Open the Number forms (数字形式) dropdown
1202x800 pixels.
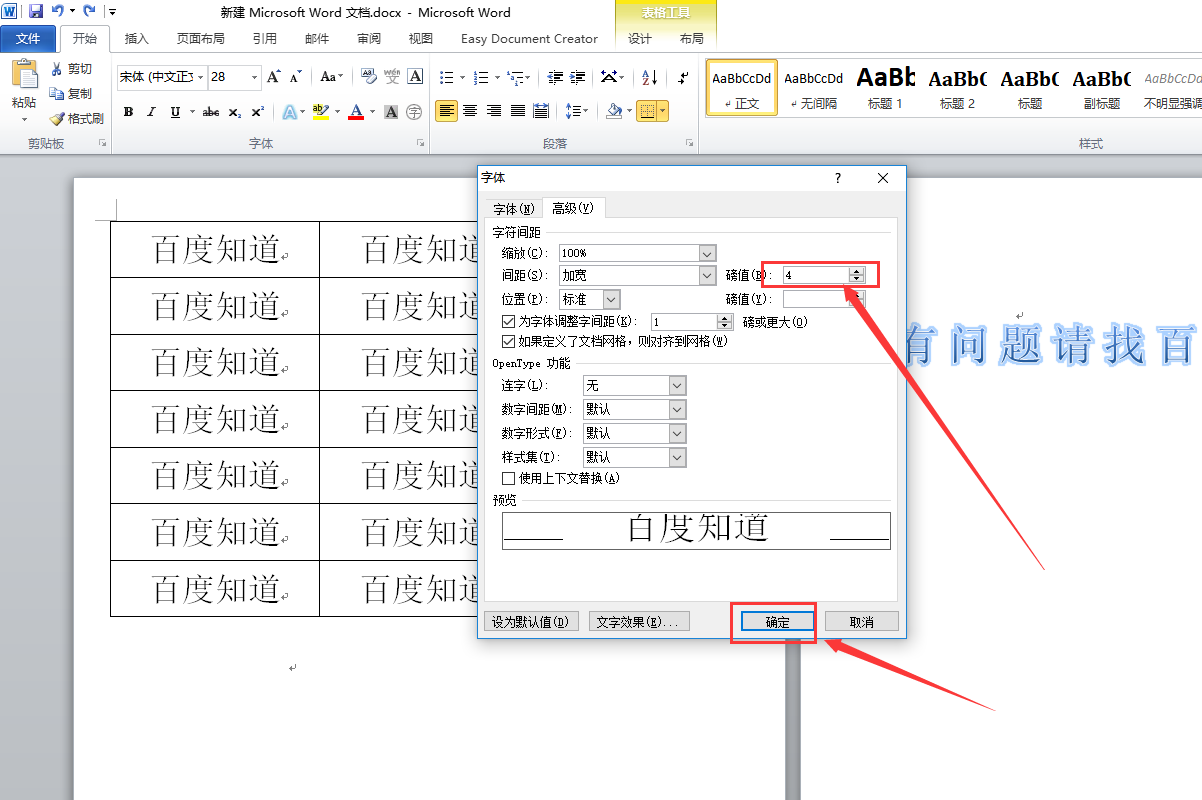tap(678, 434)
